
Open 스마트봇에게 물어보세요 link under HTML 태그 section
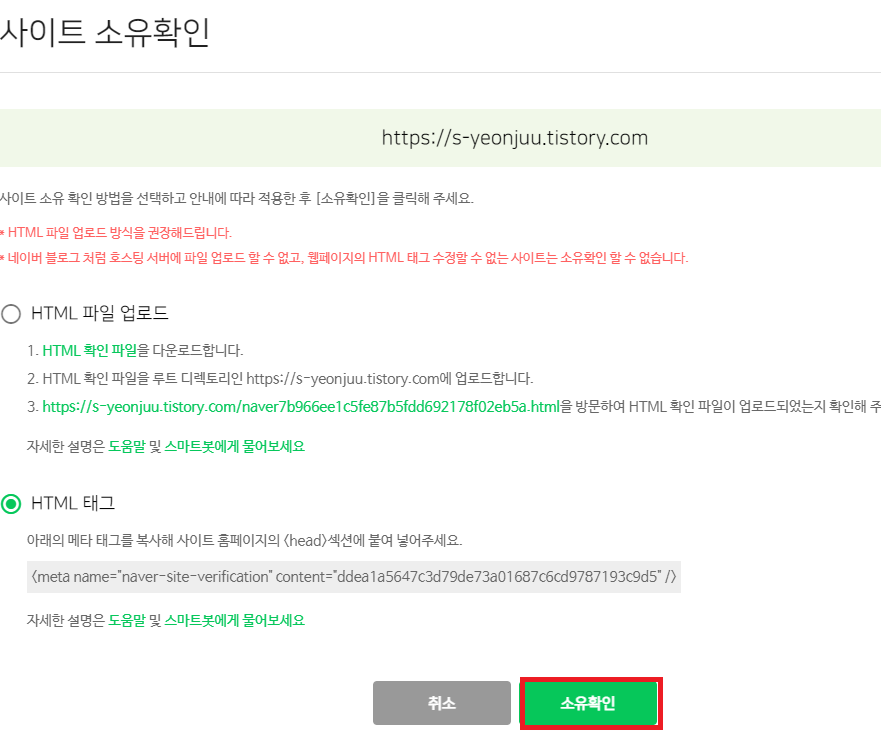pyautogui.click(x=234, y=620)
